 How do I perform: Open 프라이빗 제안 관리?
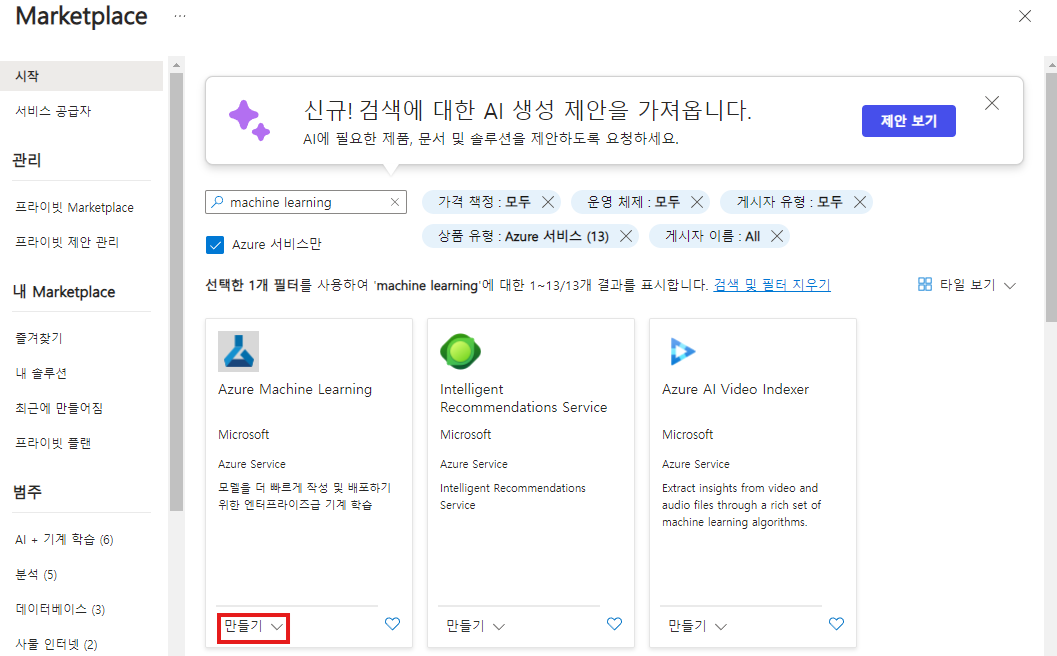[x=67, y=241]
